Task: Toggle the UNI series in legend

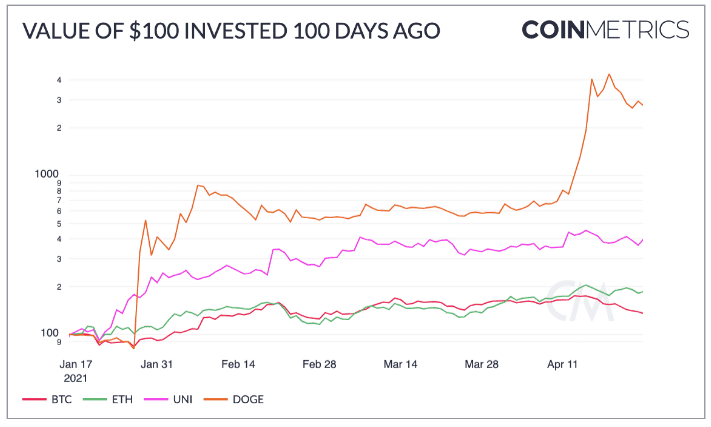Action: [169, 399]
